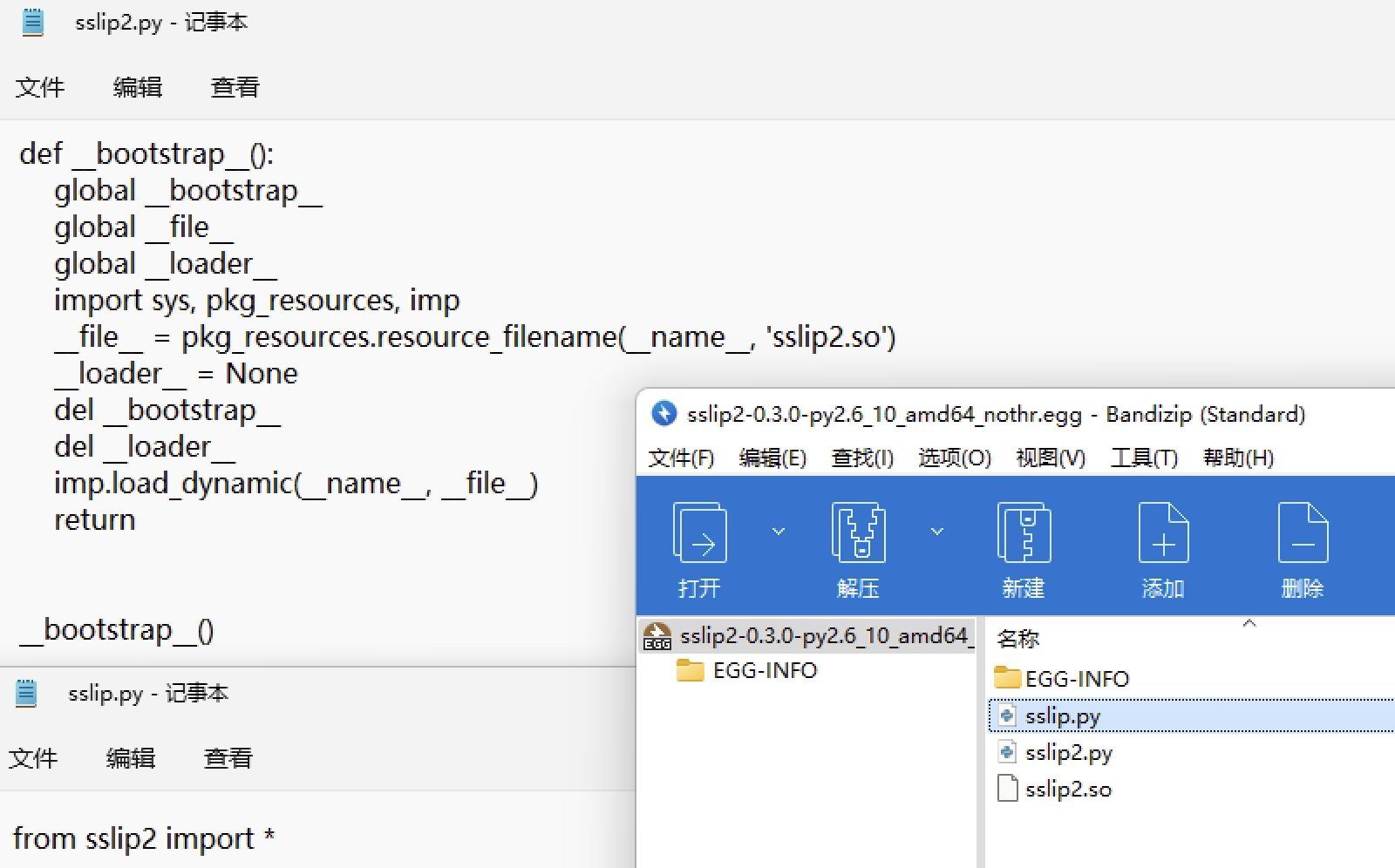
Task: Open 文件 menu in sslip.py Notepad
Action: pyautogui.click(x=33, y=758)
